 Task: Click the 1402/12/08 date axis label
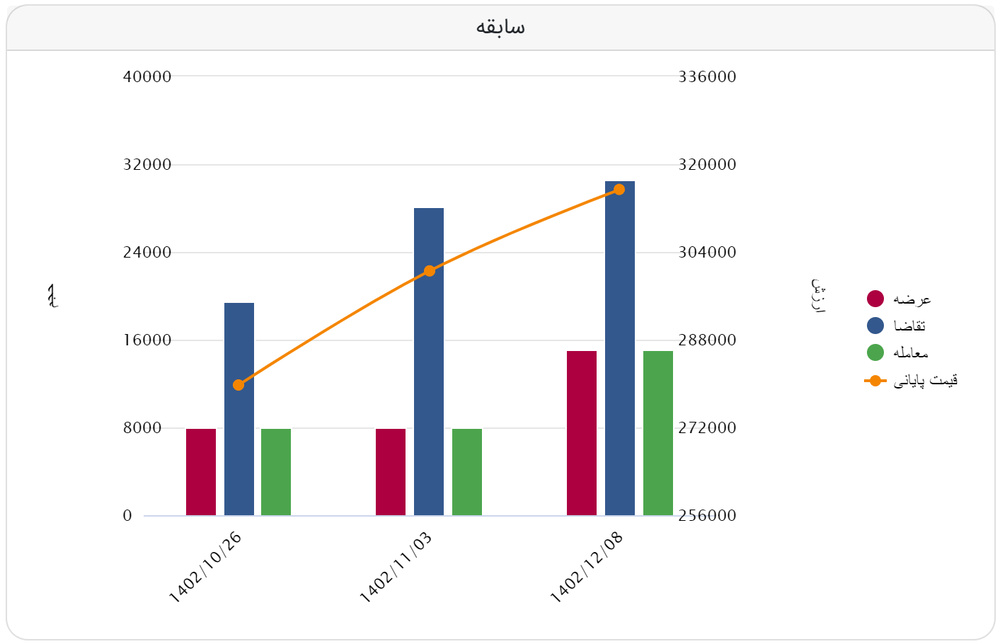tap(587, 566)
